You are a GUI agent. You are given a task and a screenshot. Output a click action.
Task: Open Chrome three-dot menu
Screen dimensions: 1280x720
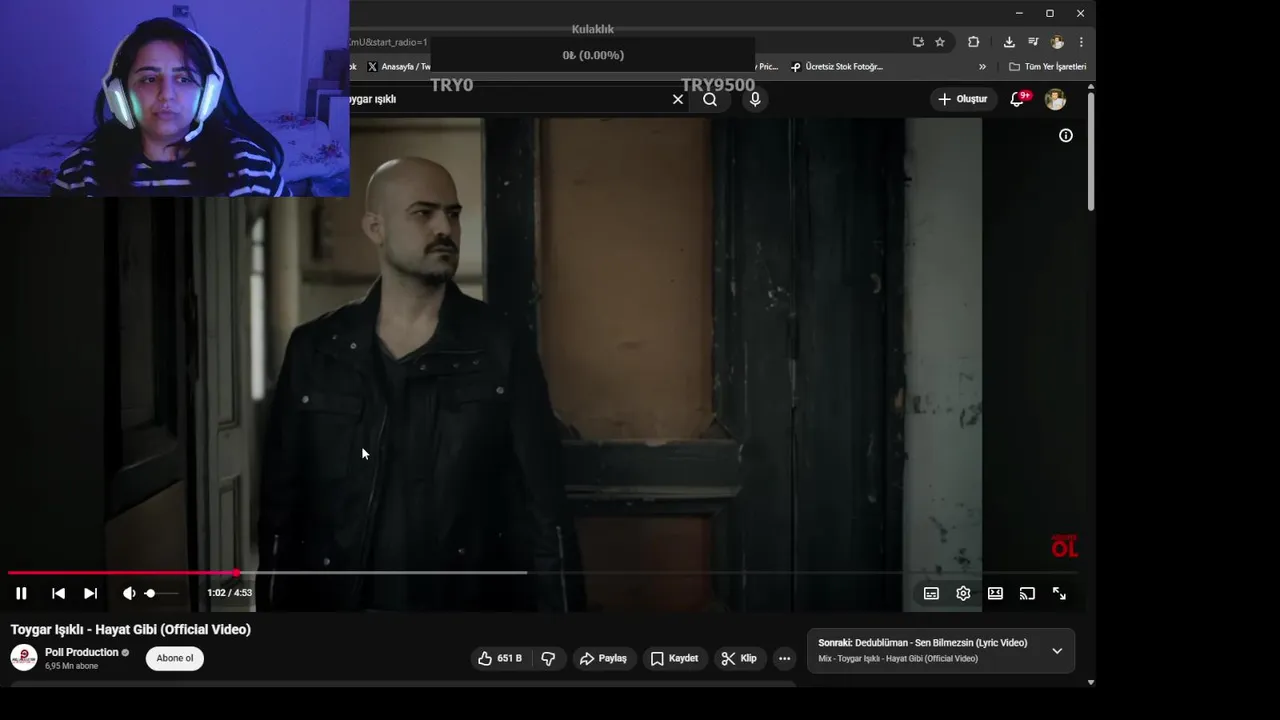coord(1081,42)
